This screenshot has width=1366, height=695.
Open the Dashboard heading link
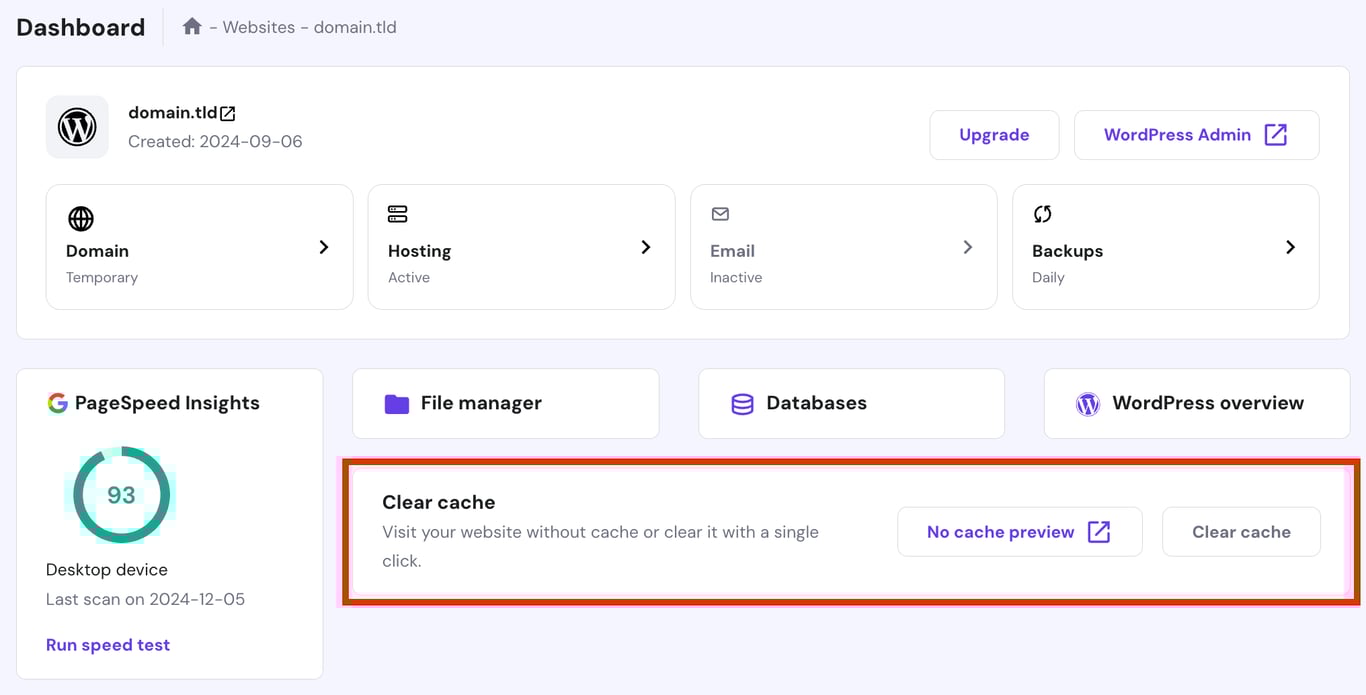(x=80, y=27)
